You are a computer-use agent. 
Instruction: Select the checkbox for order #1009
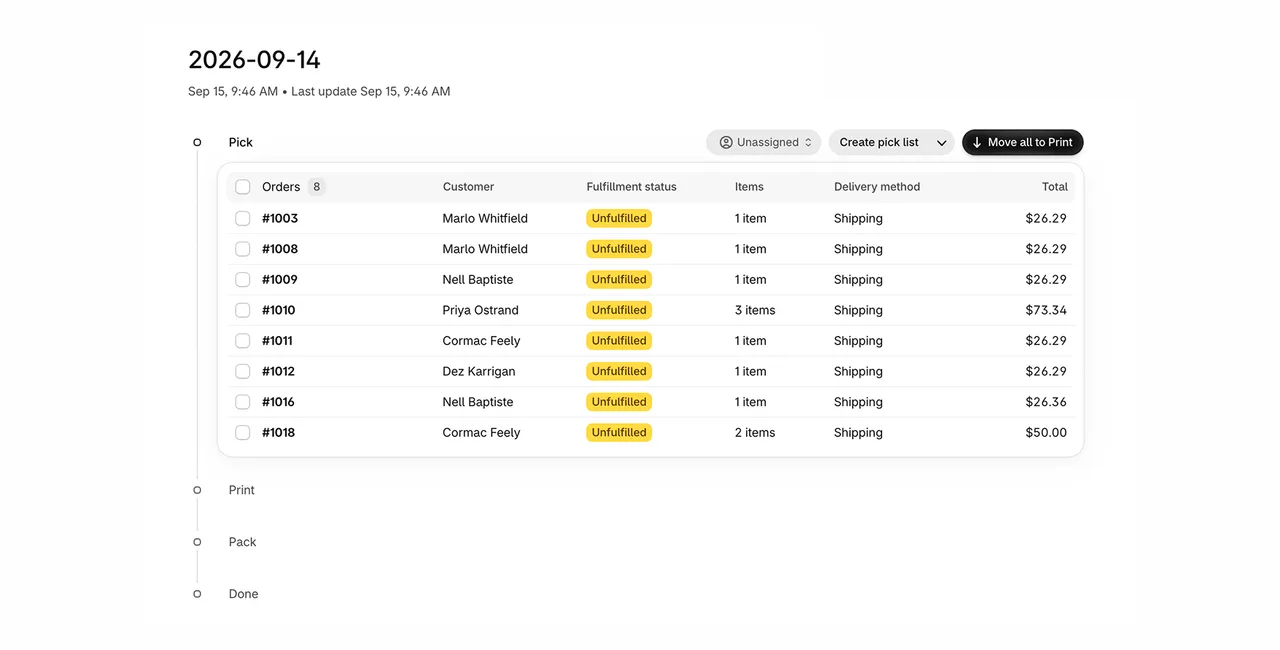click(243, 279)
